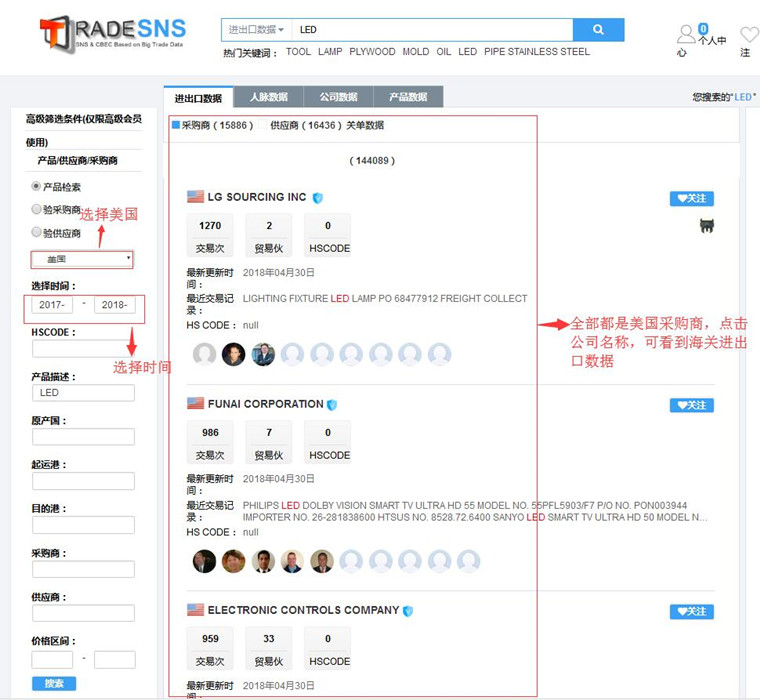Click hot keyword PLYWOOD

click(x=372, y=52)
